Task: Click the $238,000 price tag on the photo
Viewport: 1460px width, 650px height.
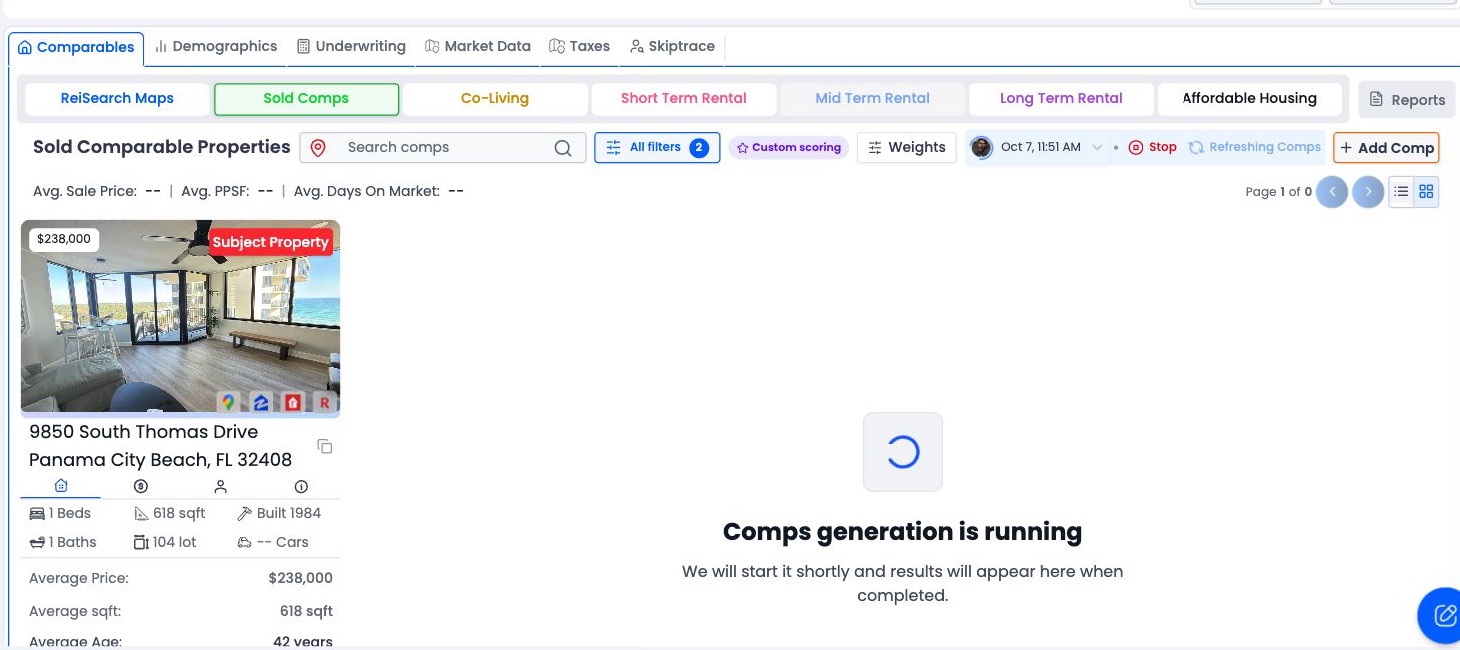Action: tap(64, 239)
